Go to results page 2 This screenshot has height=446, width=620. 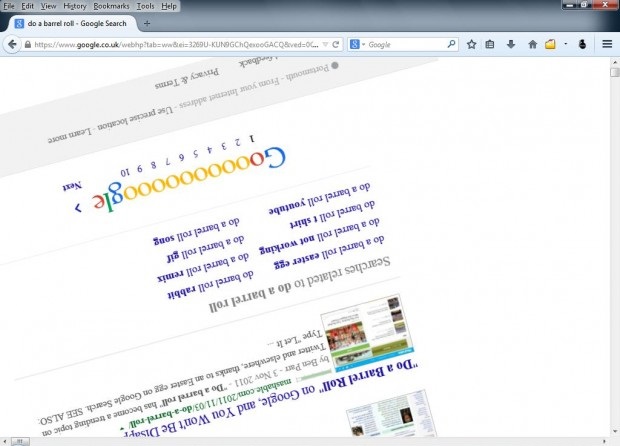237,142
